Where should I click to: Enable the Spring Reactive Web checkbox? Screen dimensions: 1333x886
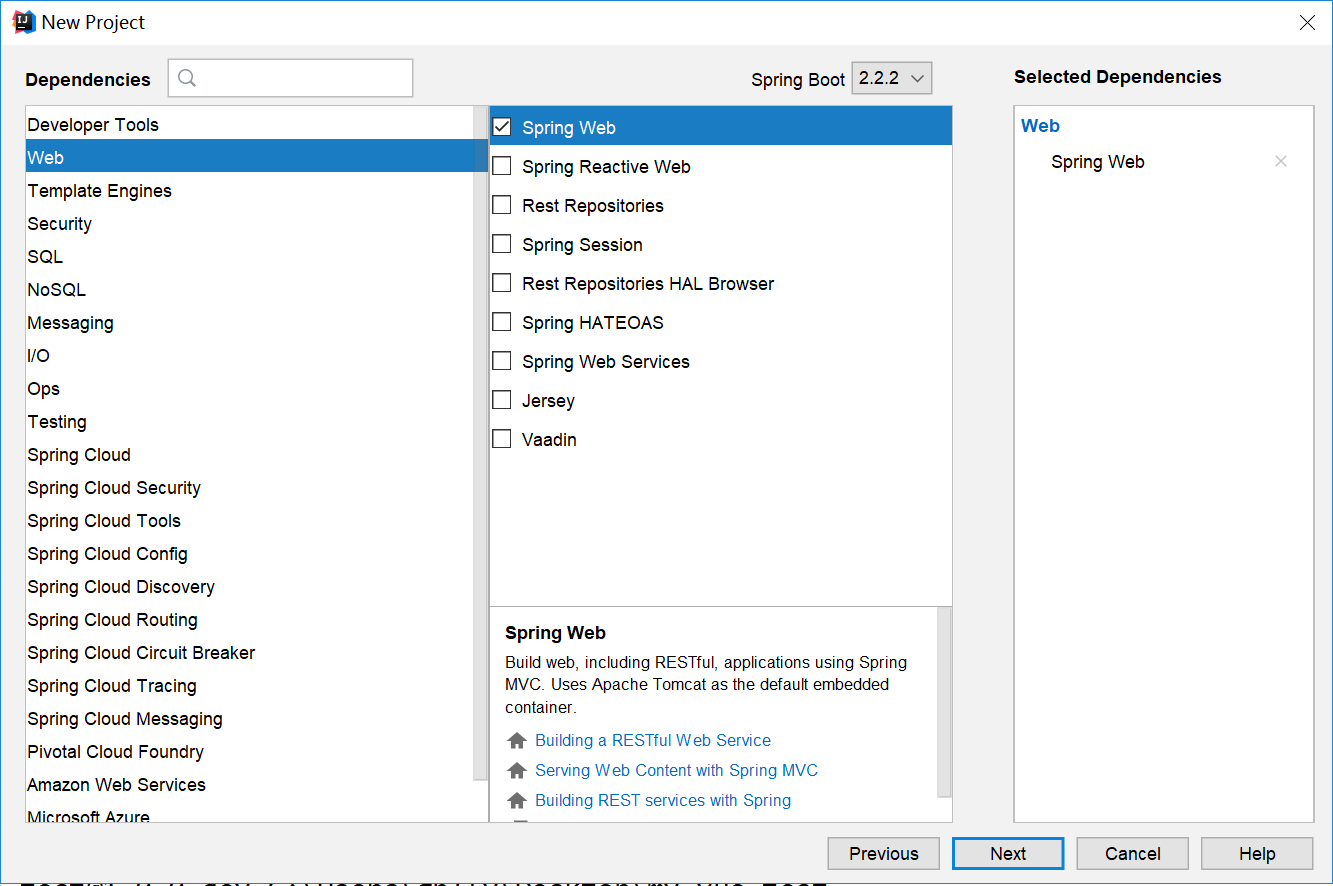[x=502, y=166]
